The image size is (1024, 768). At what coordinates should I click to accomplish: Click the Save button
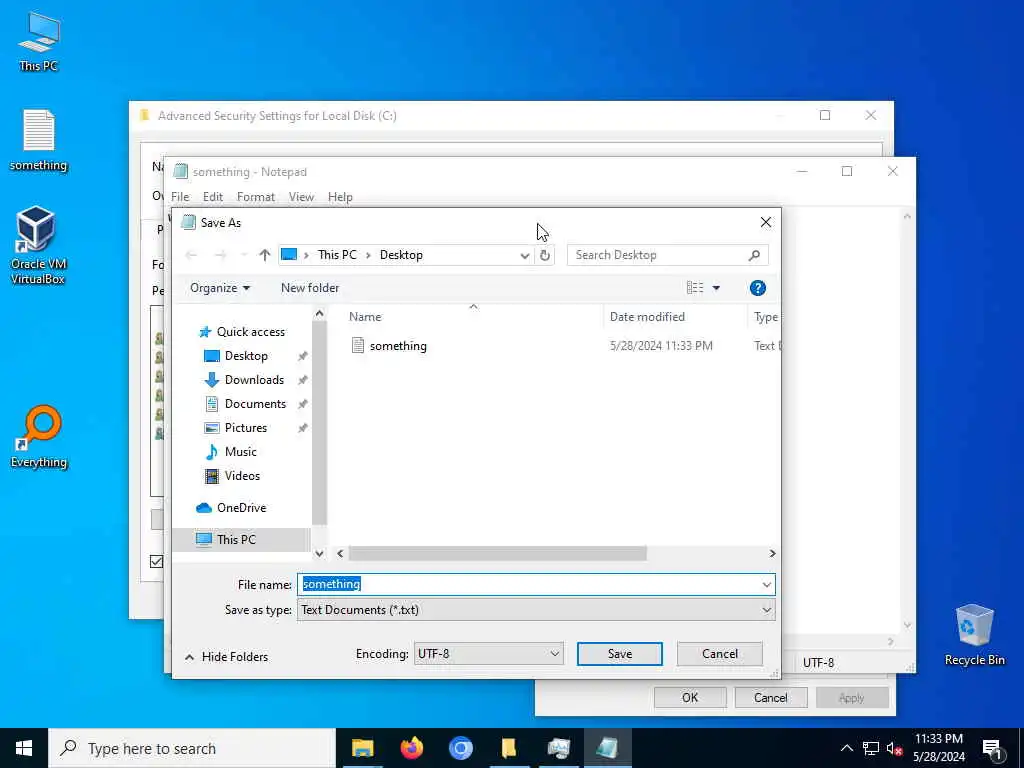620,654
